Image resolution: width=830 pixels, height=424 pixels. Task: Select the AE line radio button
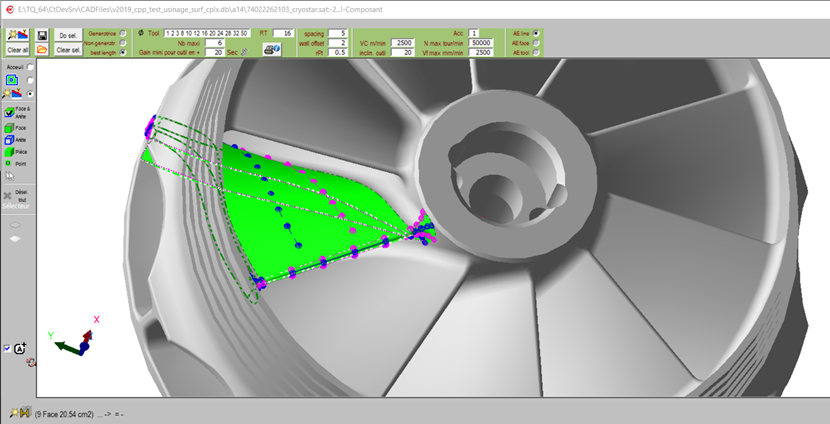[x=536, y=33]
